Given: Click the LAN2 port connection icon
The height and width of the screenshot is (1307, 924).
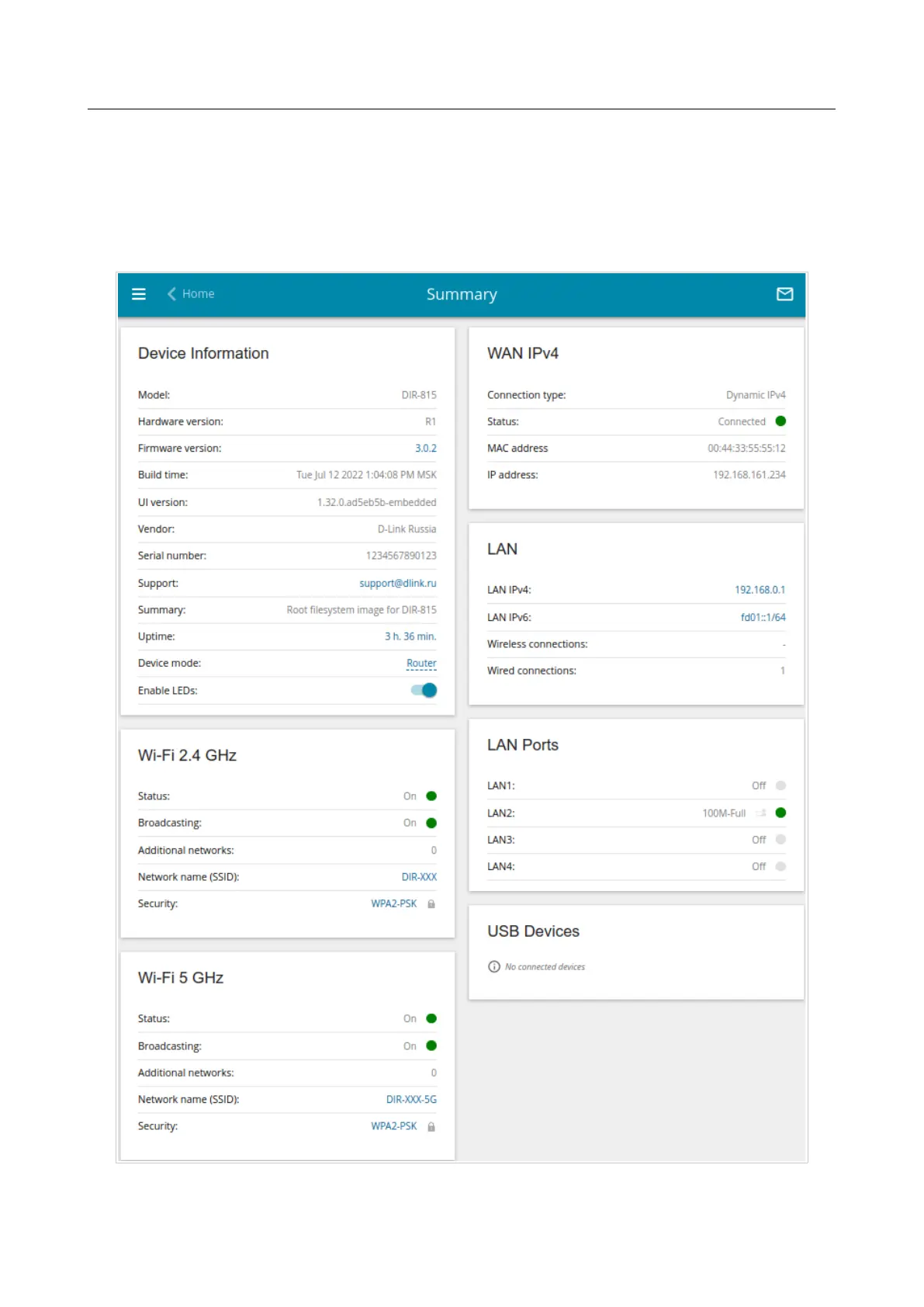Looking at the screenshot, I should (x=761, y=813).
